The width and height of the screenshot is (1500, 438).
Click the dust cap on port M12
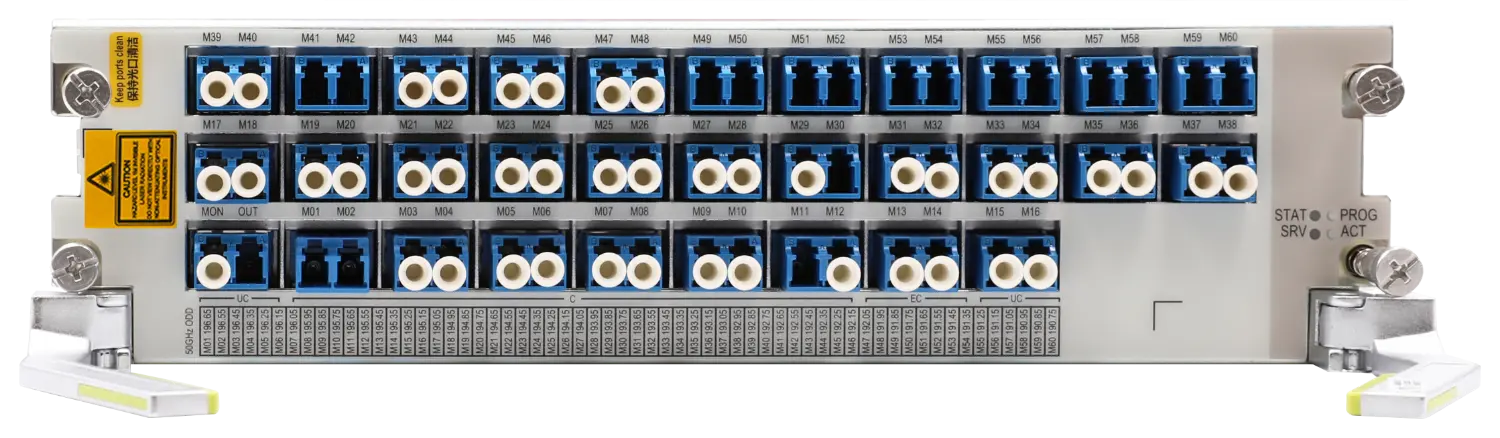coord(843,271)
